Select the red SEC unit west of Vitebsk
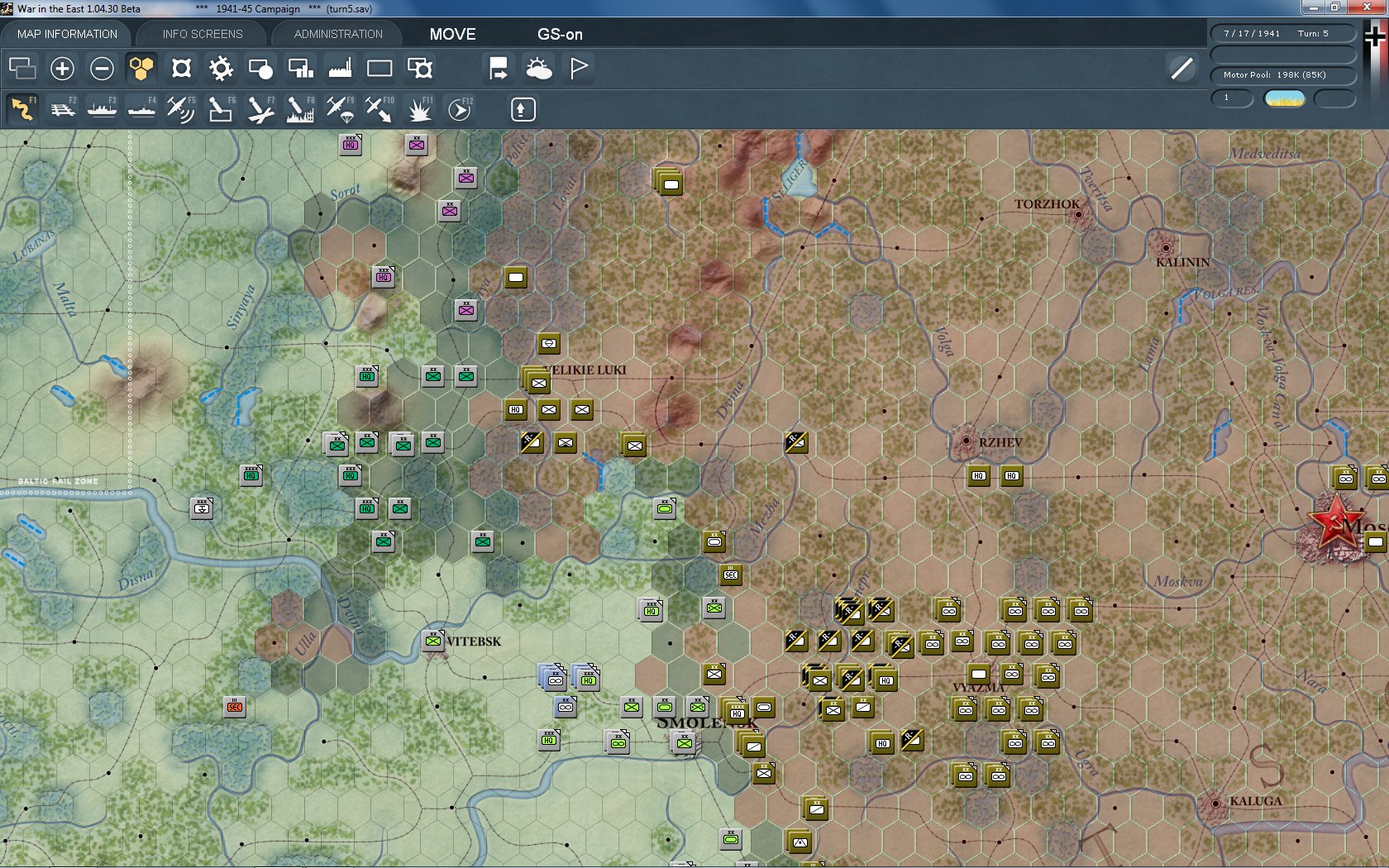The image size is (1389, 868). click(x=235, y=707)
